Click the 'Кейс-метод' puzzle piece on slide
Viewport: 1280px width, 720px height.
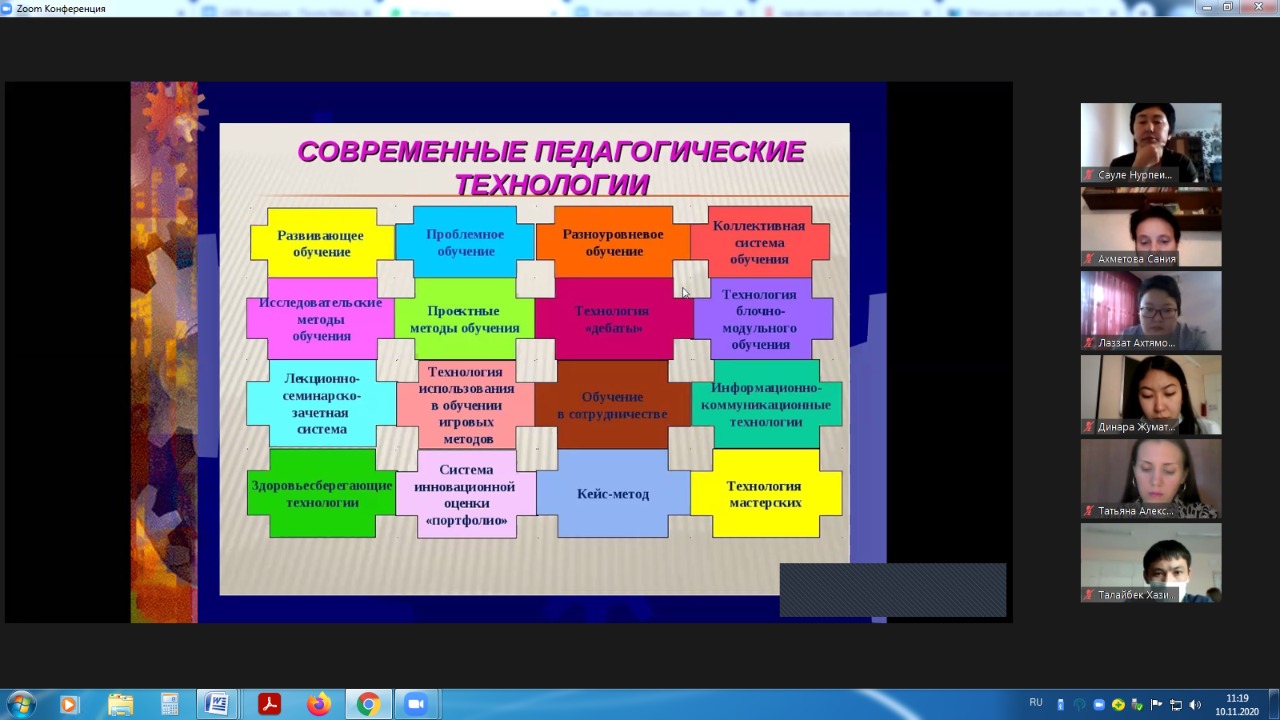613,494
